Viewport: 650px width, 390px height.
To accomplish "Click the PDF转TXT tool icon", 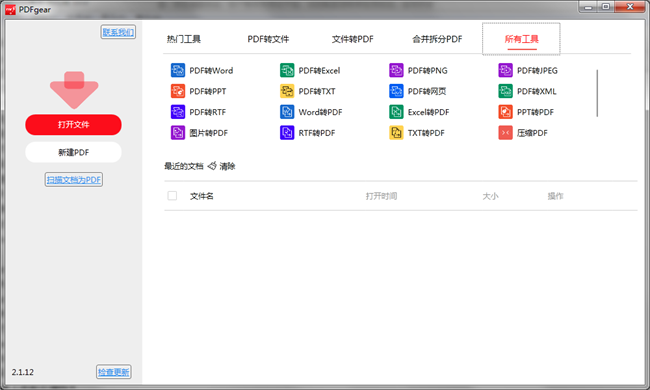I will [x=287, y=91].
